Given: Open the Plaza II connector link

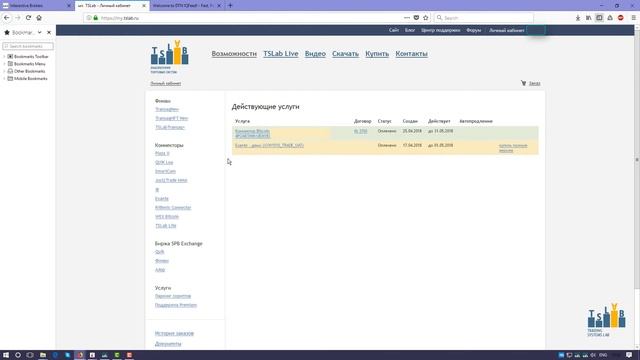Looking at the screenshot, I should 162,153.
